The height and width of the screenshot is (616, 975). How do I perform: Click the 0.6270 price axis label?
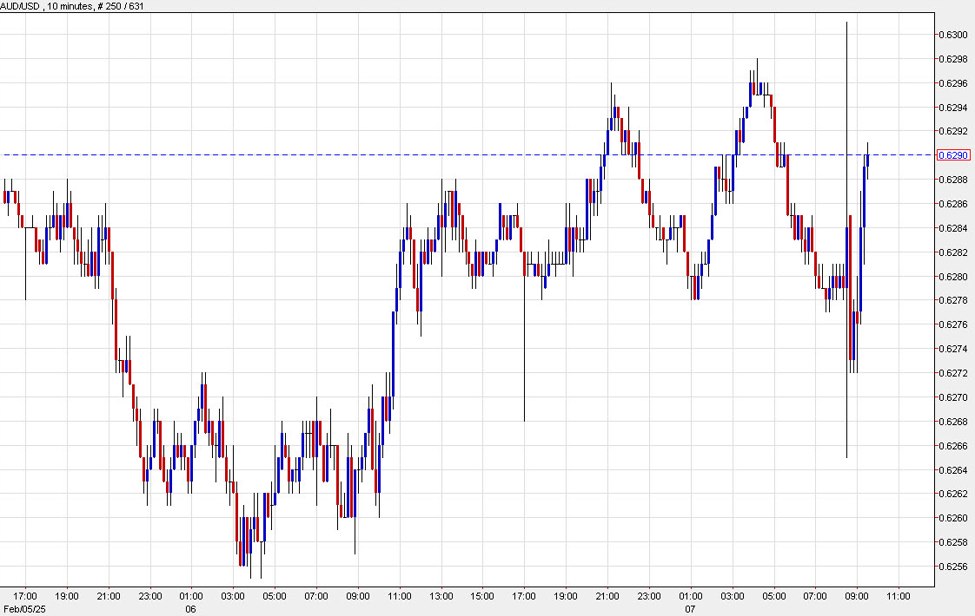click(x=952, y=397)
